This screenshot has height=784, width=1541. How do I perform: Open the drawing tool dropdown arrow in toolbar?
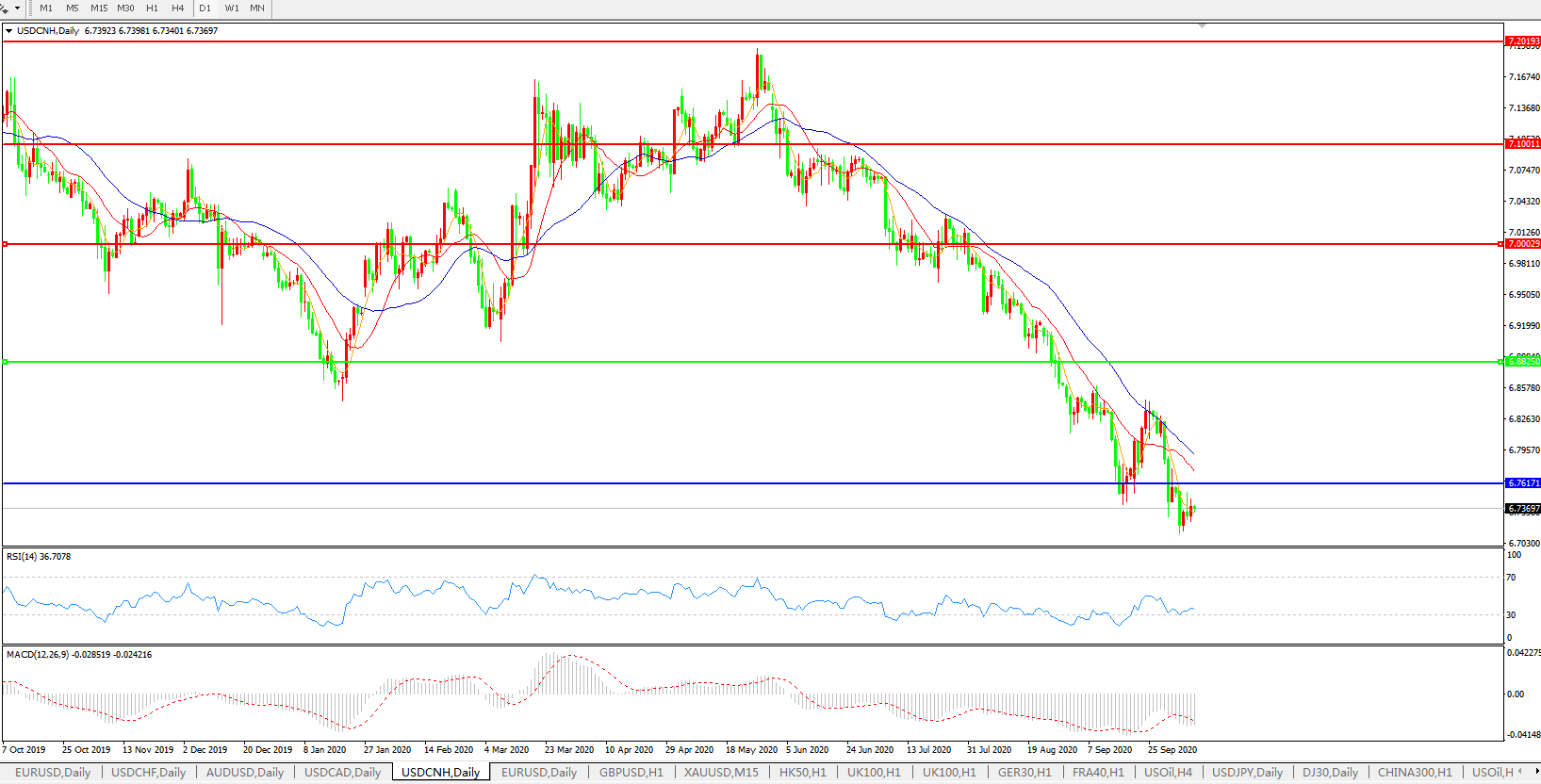pyautogui.click(x=17, y=8)
